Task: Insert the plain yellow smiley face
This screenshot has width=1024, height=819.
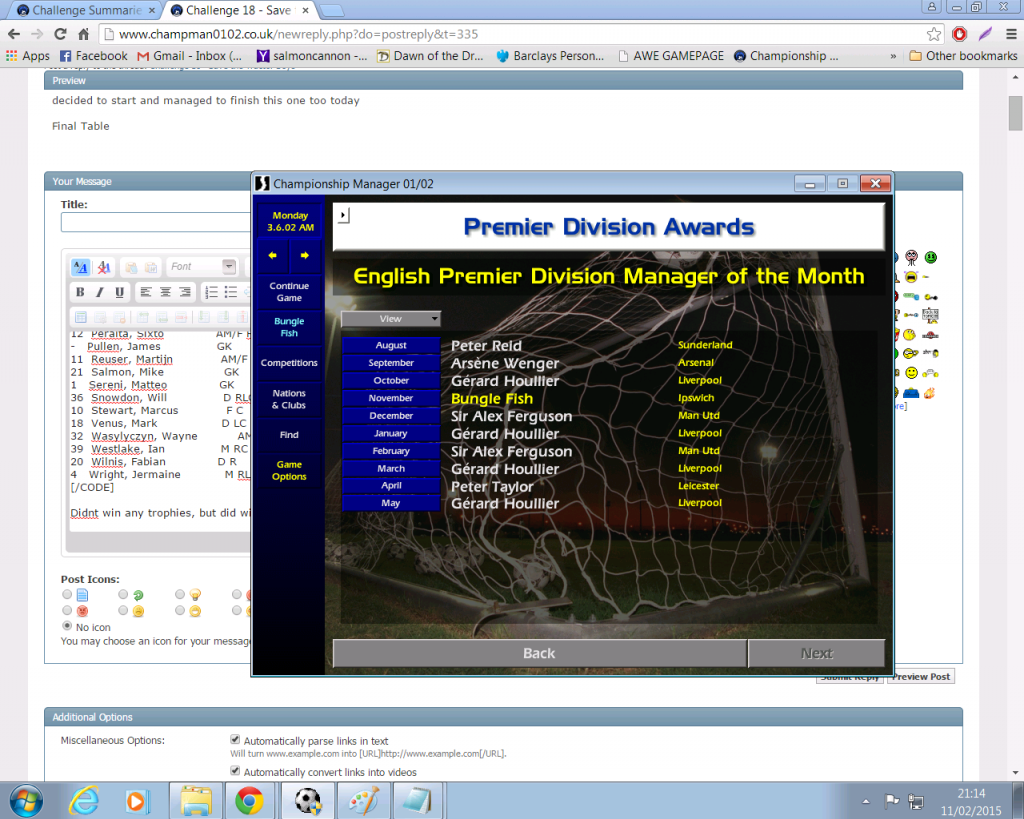Action: (x=911, y=373)
